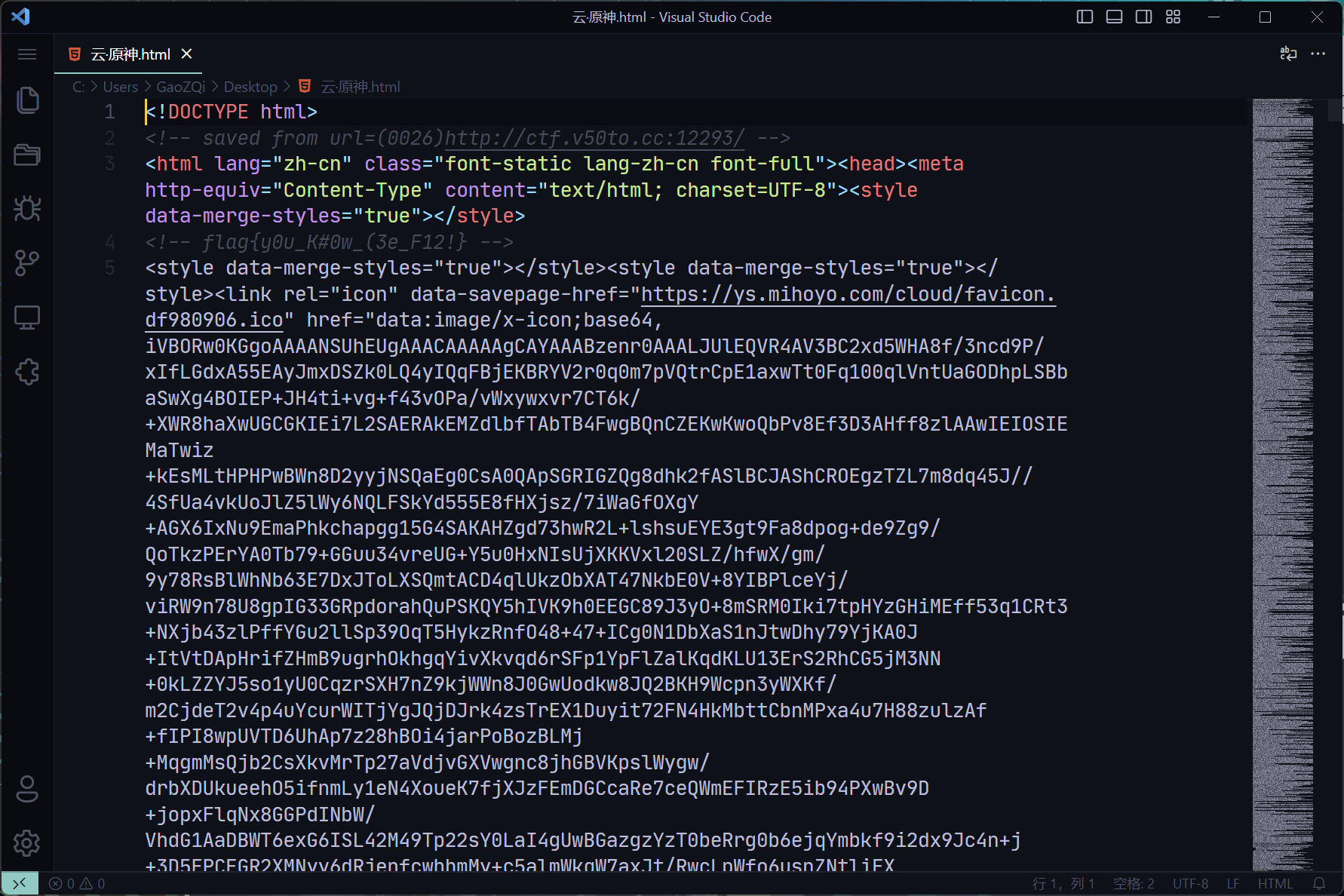The height and width of the screenshot is (896, 1344).
Task: Click the charset=UTF-8 content text
Action: 750,190
